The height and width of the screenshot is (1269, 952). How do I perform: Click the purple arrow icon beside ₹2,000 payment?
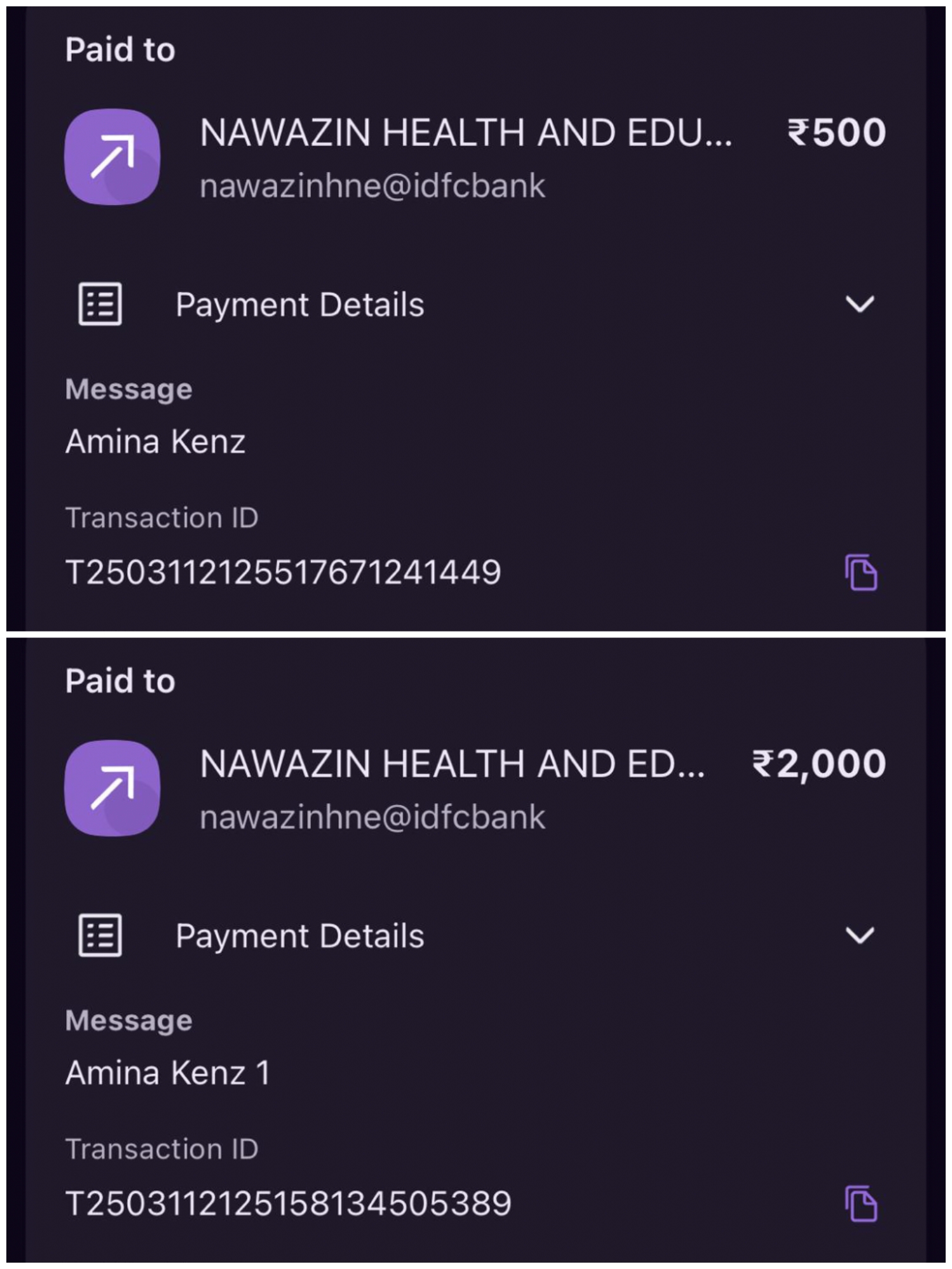112,788
